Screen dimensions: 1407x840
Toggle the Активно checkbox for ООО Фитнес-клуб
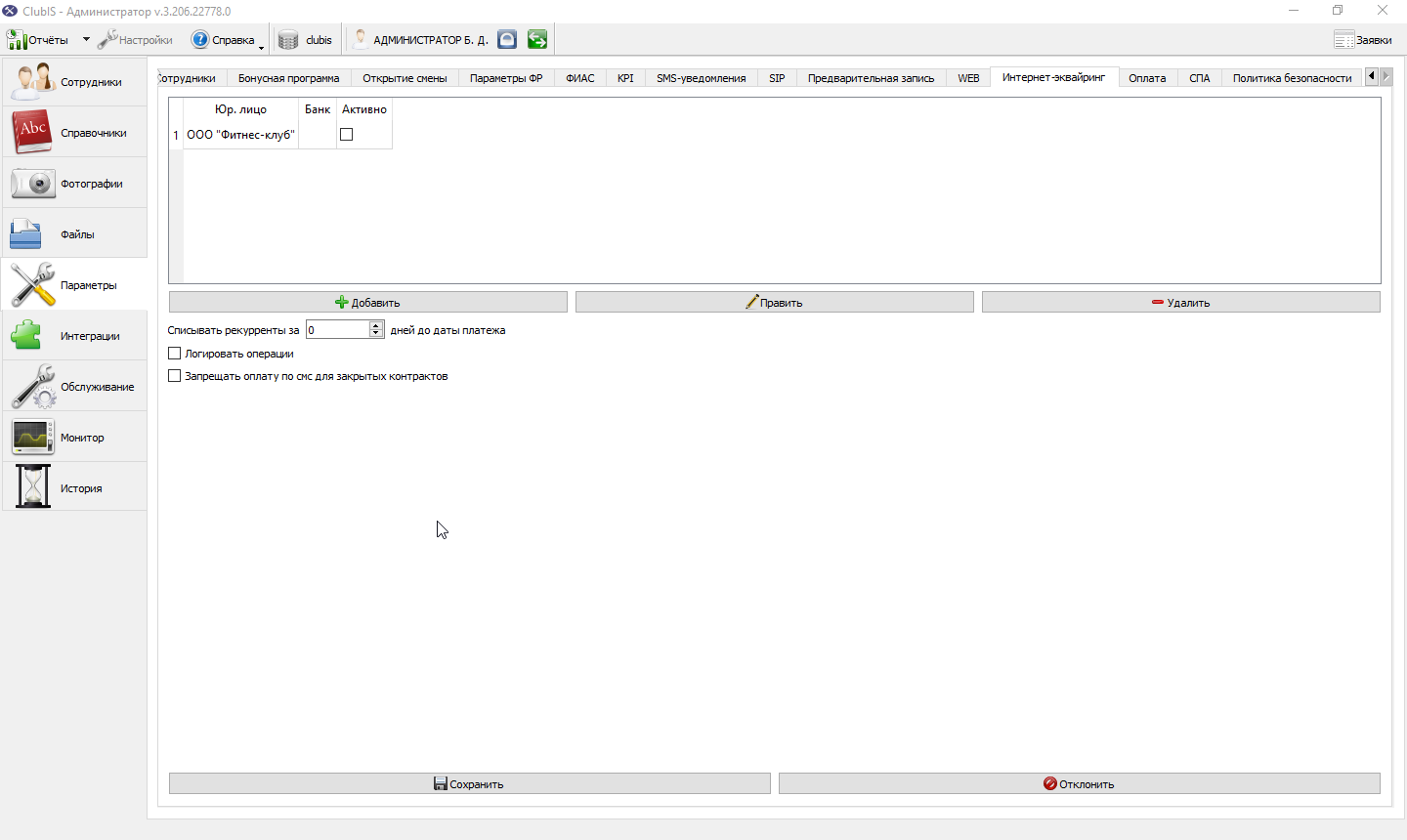pos(346,135)
